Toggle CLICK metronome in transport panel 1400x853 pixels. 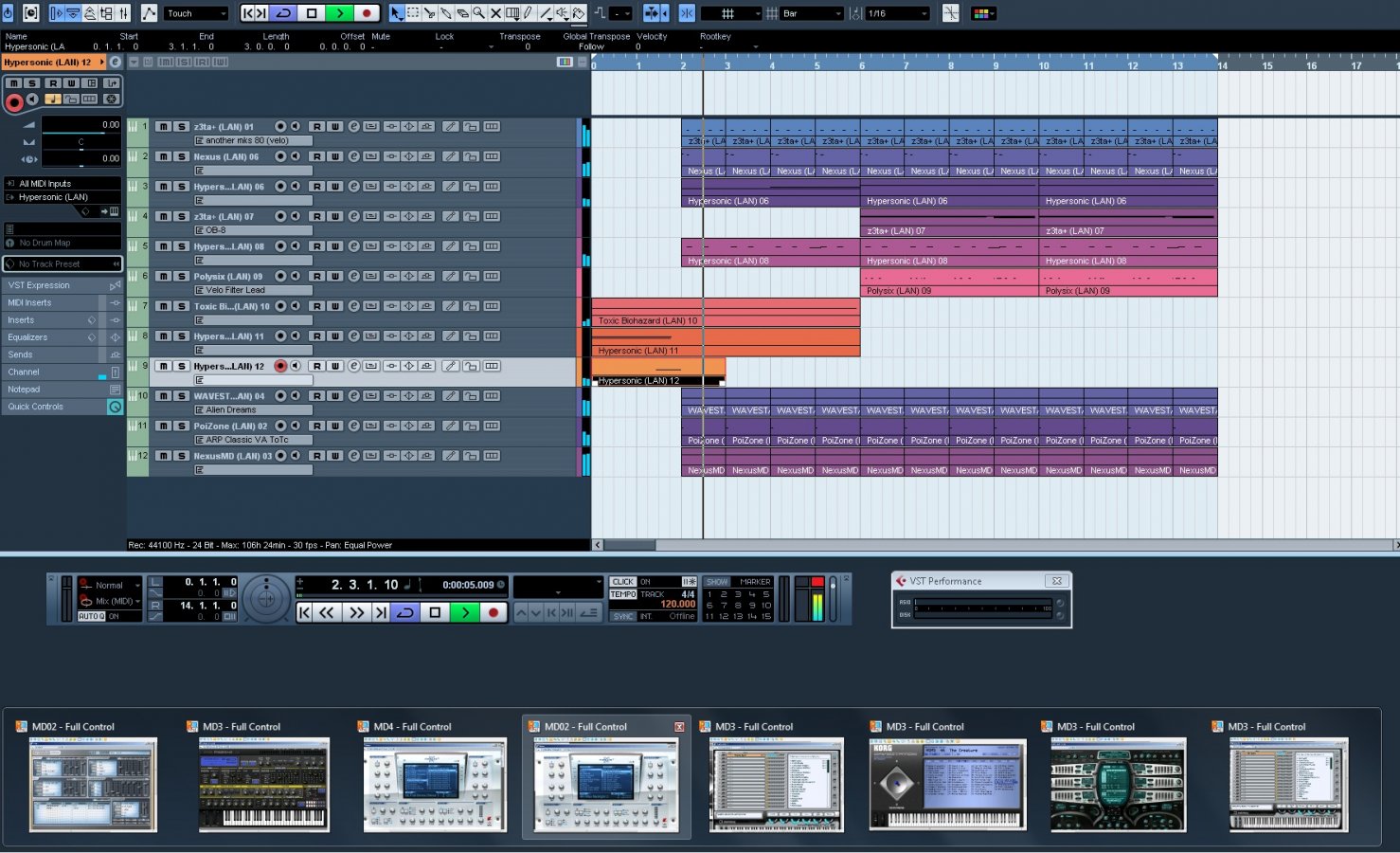(623, 581)
